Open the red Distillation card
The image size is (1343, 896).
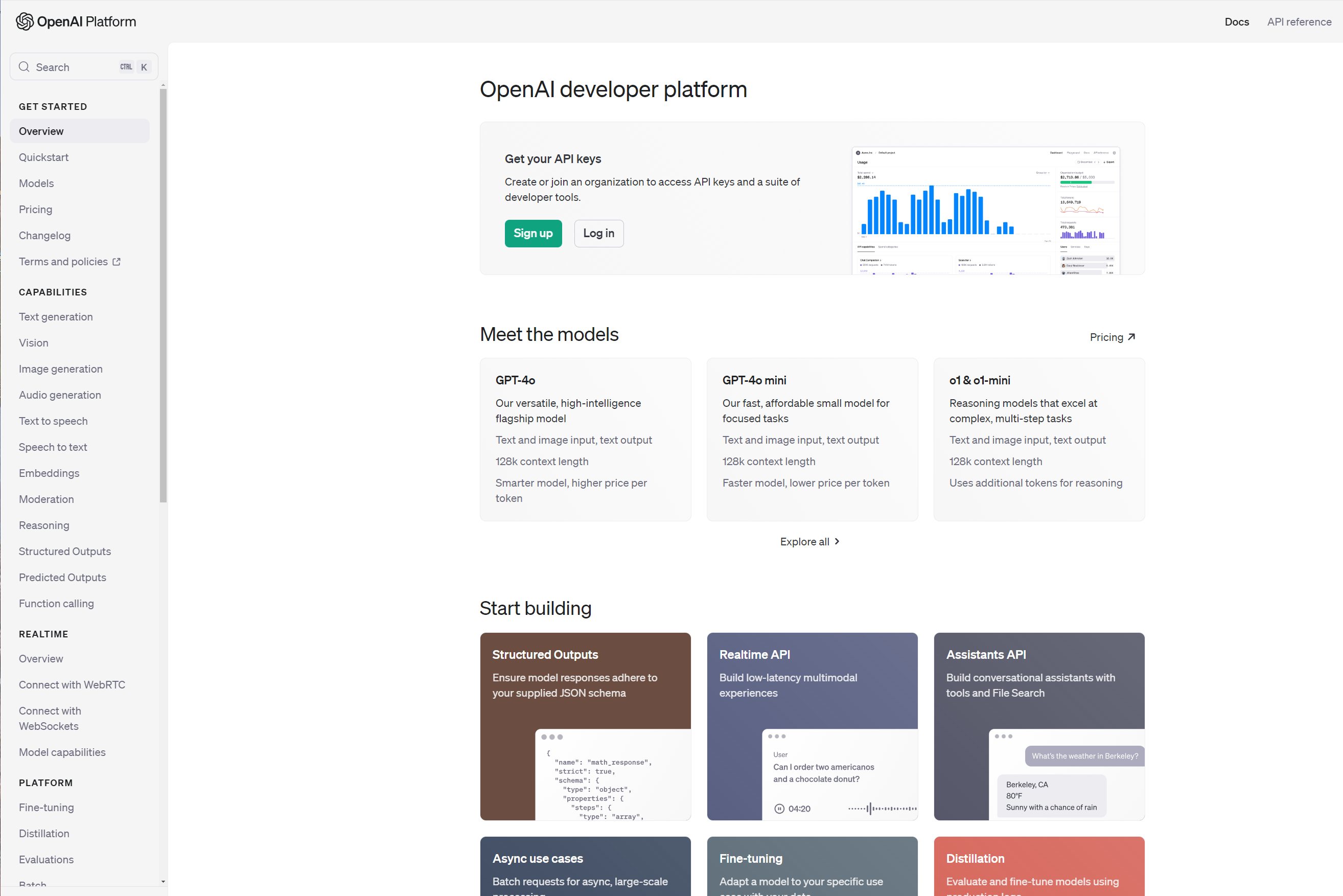point(1039,866)
